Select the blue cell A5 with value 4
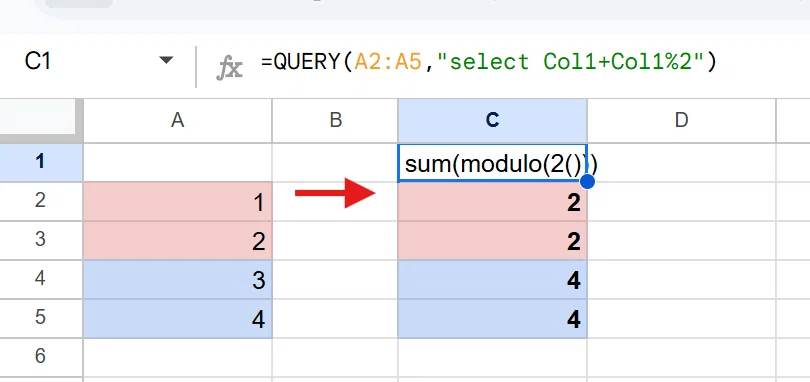This screenshot has height=382, width=810. tap(177, 318)
